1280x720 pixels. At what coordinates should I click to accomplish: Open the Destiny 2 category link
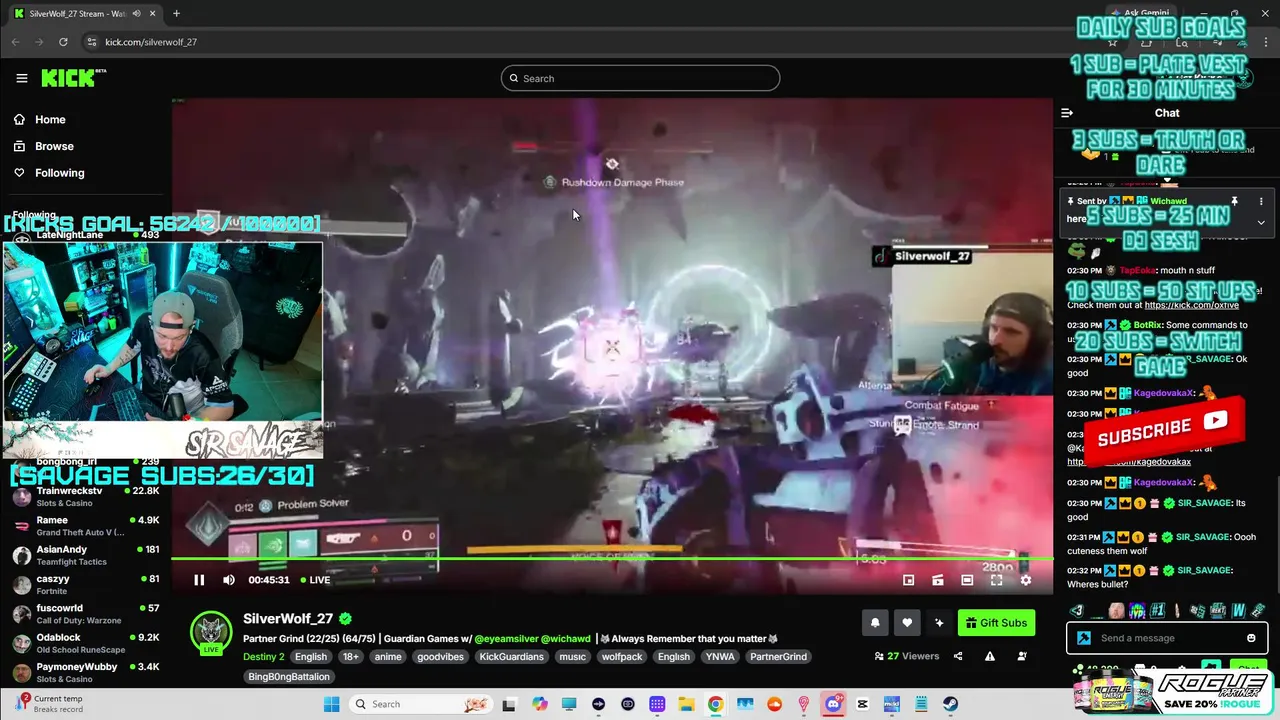pyautogui.click(x=264, y=657)
